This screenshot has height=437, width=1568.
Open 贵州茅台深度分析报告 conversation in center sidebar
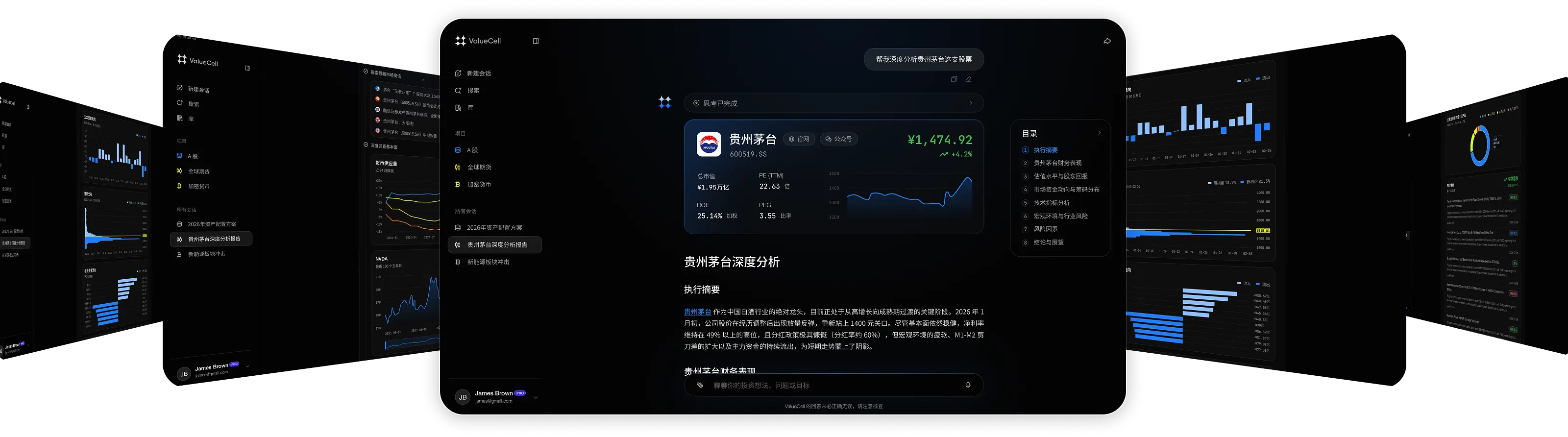pyautogui.click(x=494, y=244)
